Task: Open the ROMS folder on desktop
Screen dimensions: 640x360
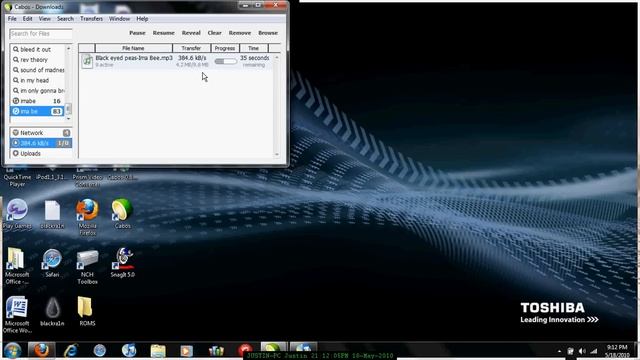Action: pos(87,311)
